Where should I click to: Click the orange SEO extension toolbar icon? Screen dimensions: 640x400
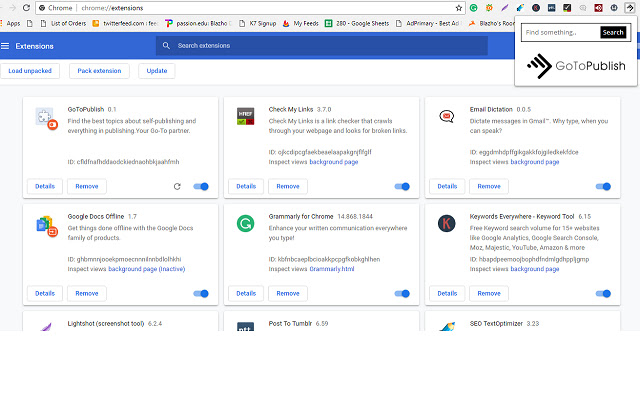tap(489, 8)
